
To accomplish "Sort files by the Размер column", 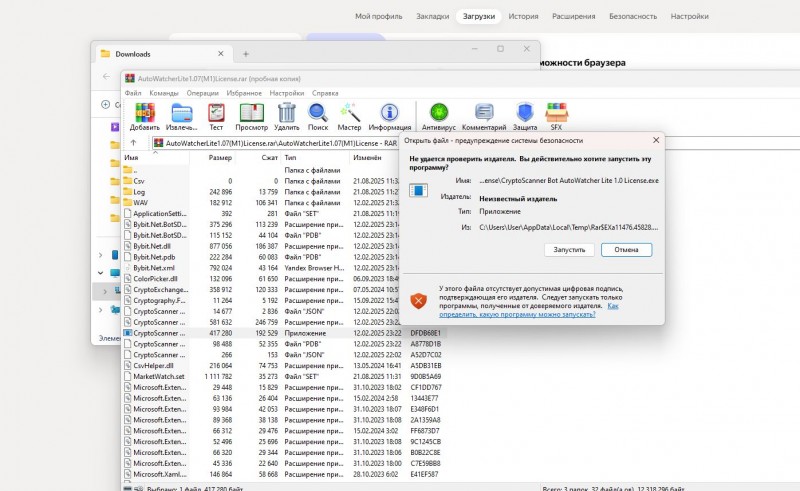I will (220, 158).
